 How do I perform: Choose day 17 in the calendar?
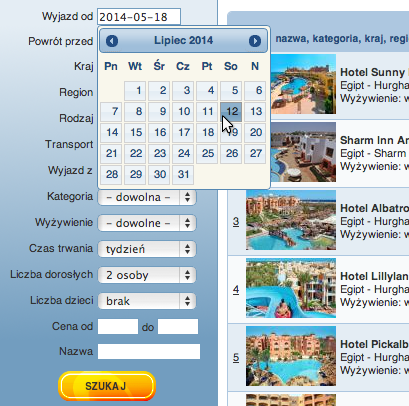183,132
